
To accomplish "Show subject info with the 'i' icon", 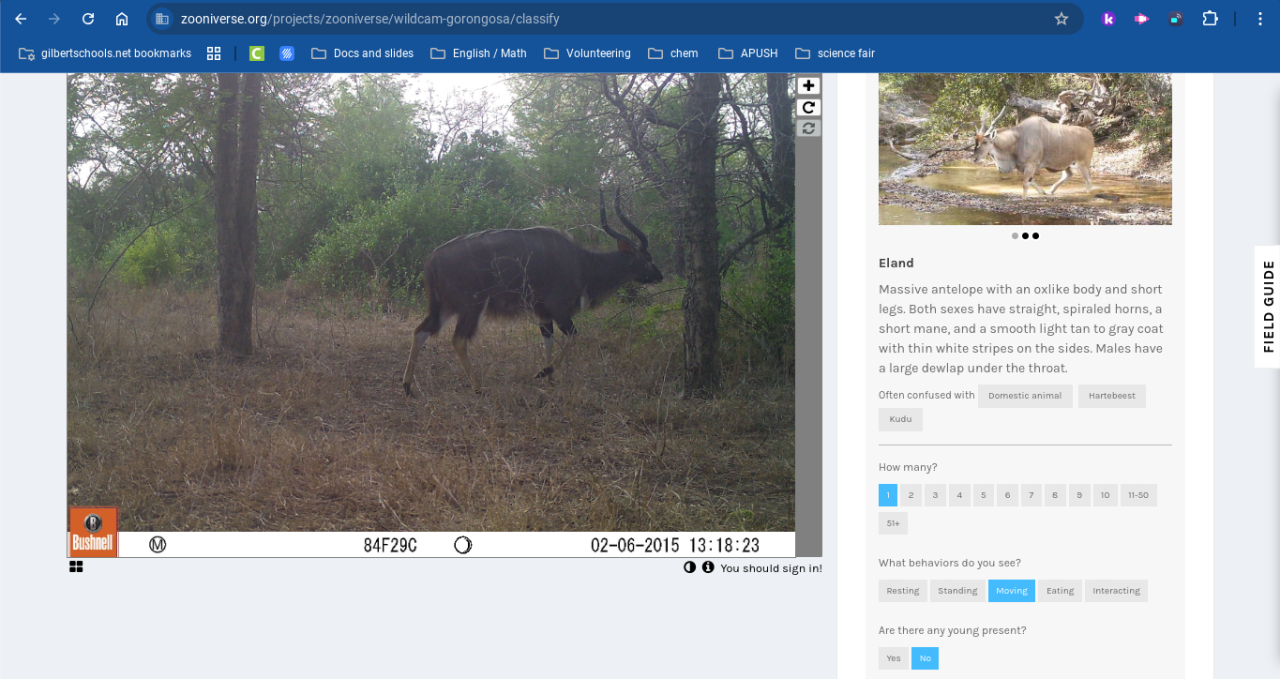I will point(708,567).
